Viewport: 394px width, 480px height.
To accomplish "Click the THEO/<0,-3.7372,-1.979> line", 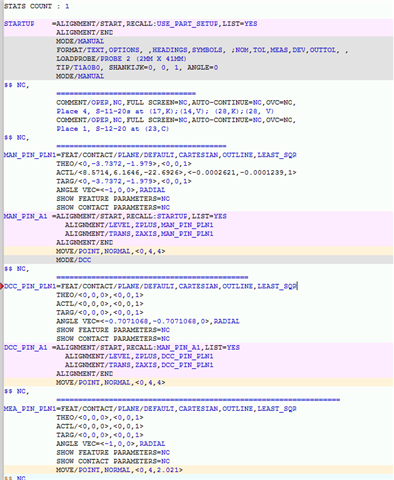I will tap(124, 164).
